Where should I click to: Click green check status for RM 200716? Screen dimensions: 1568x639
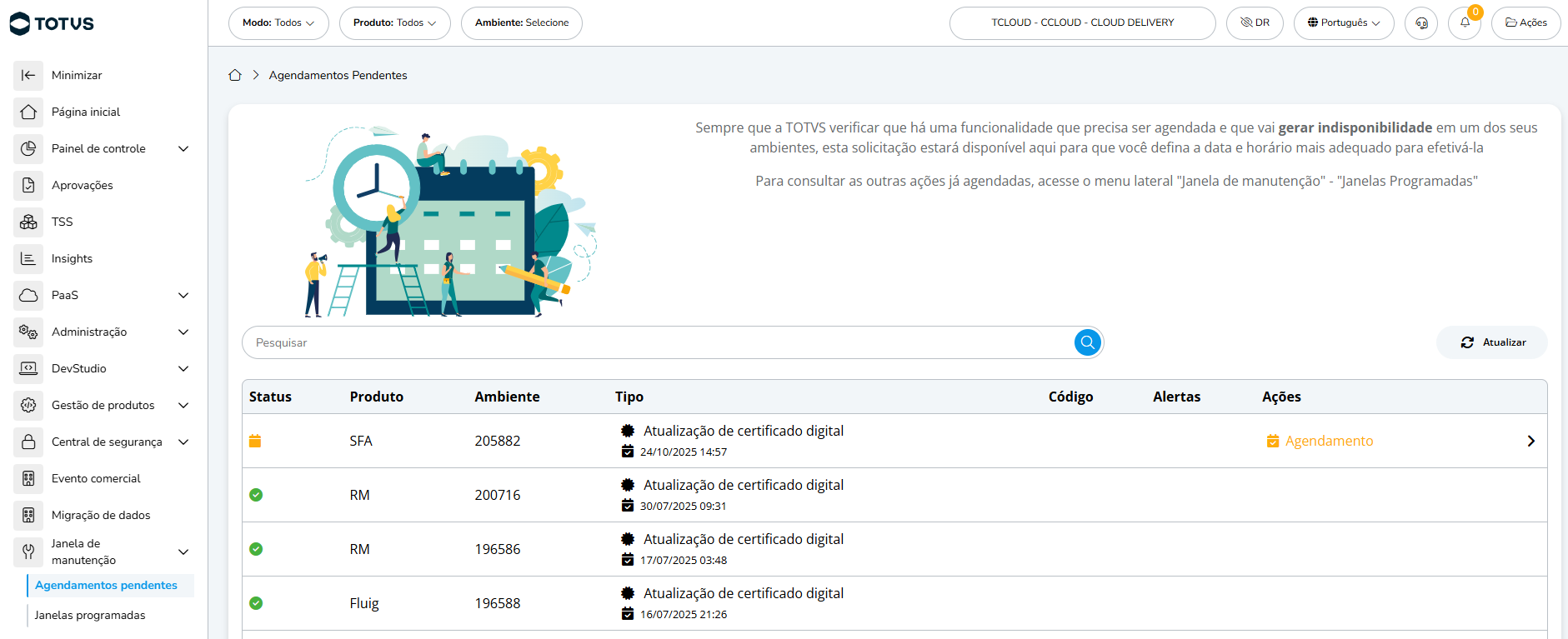click(256, 495)
